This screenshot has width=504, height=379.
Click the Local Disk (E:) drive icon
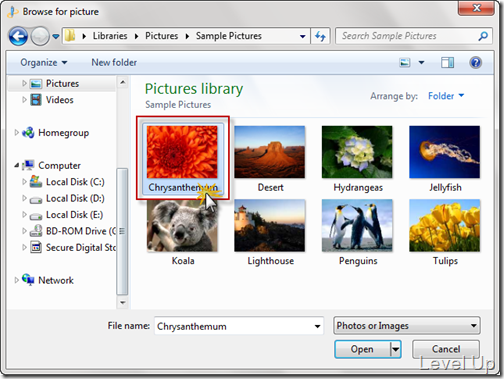click(36, 216)
